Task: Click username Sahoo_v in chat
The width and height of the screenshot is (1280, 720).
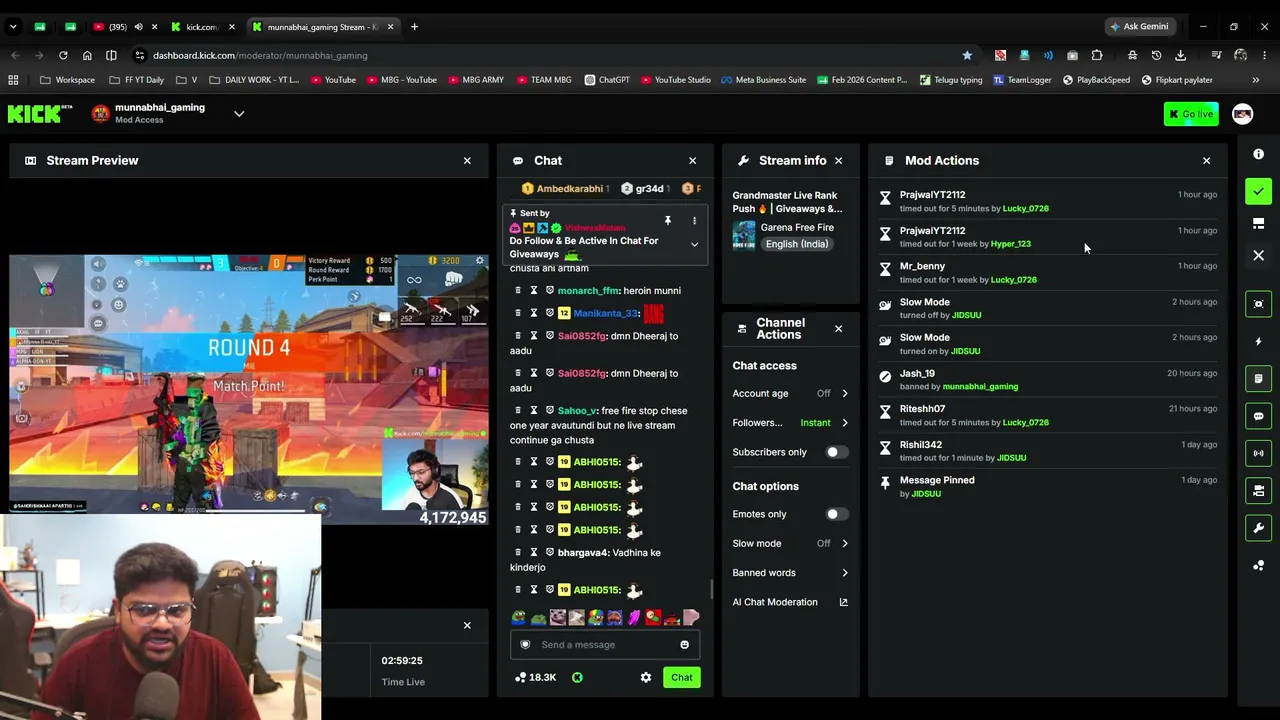Action: (x=577, y=411)
